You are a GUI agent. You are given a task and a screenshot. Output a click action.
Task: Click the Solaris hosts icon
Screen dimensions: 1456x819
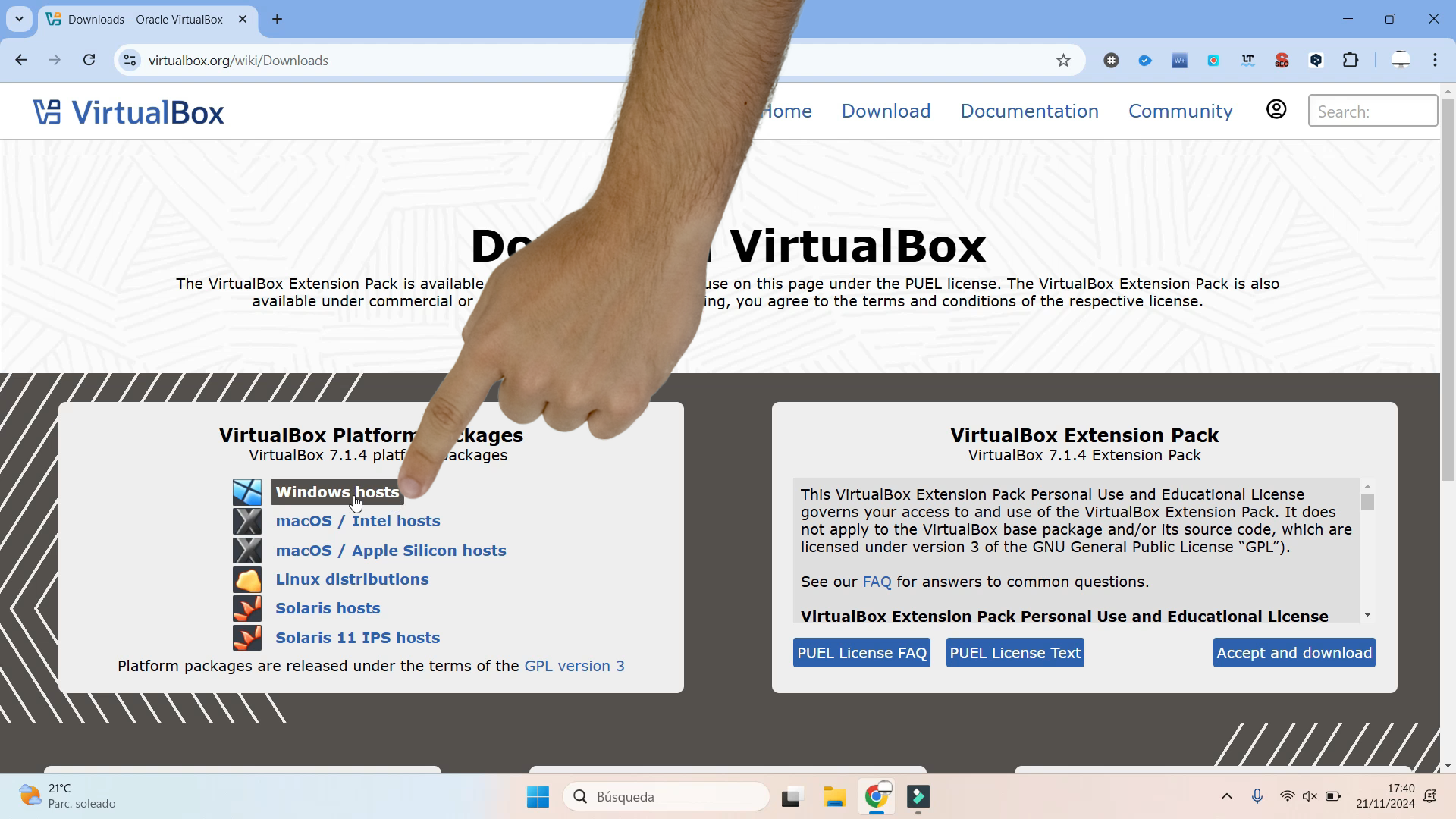(x=246, y=607)
